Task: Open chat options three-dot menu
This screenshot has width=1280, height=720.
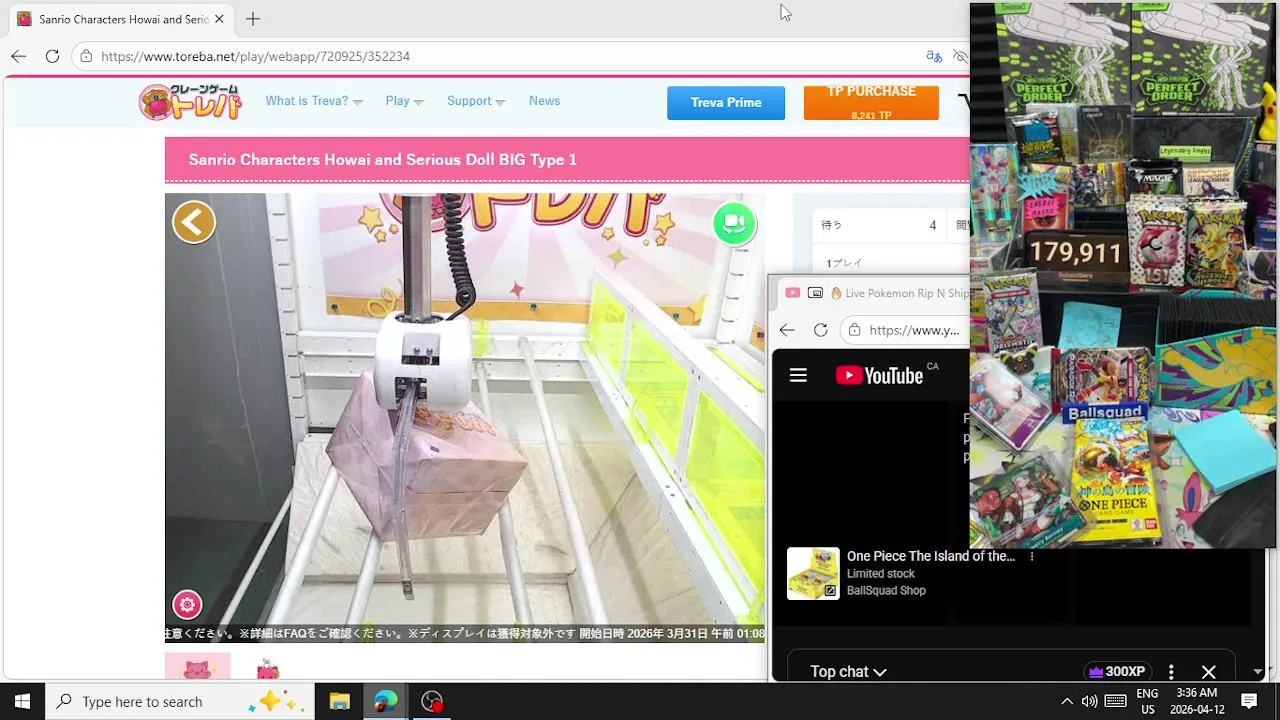Action: click(1171, 672)
